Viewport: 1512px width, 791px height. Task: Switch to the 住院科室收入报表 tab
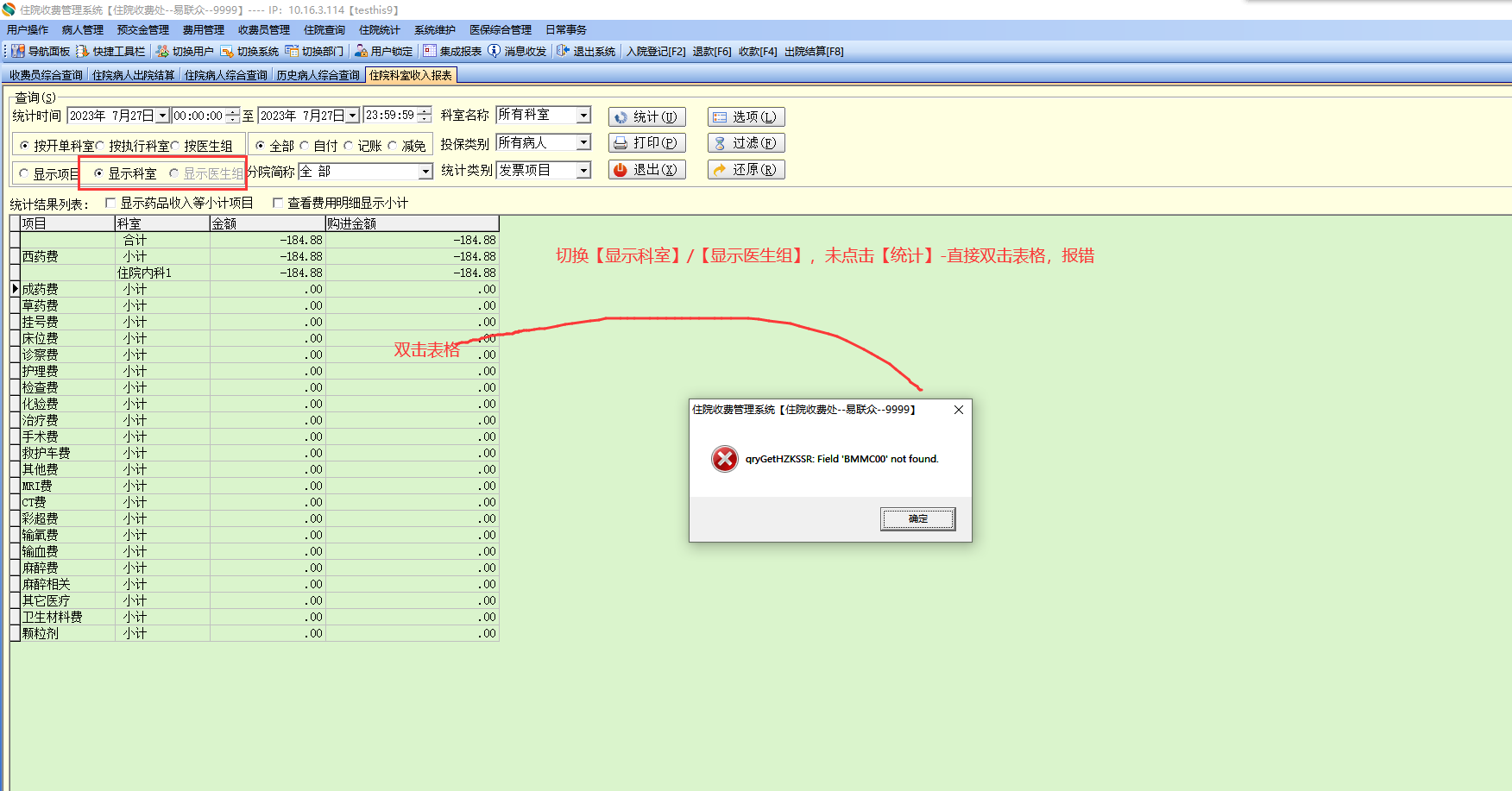411,76
